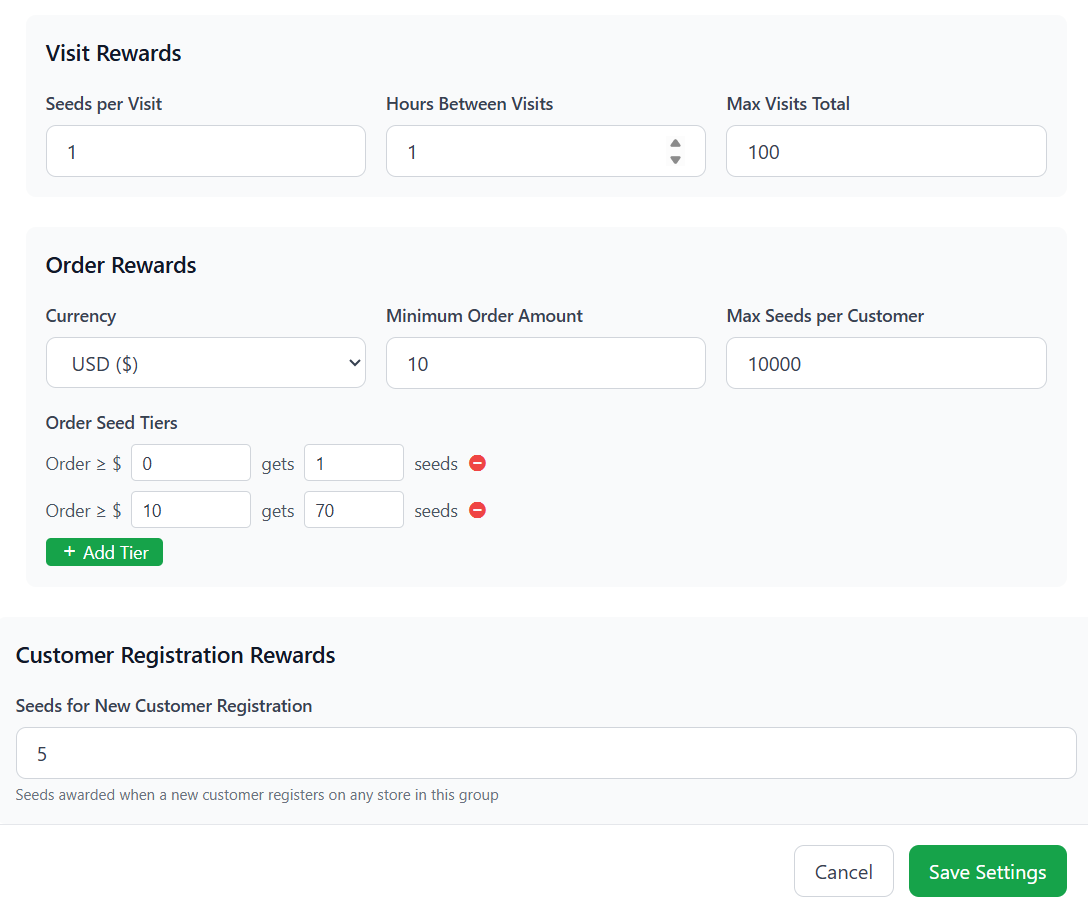Screen dimensions: 1088x905
Task: Click the Max Seeds per Customer input
Action: pyautogui.click(x=885, y=363)
